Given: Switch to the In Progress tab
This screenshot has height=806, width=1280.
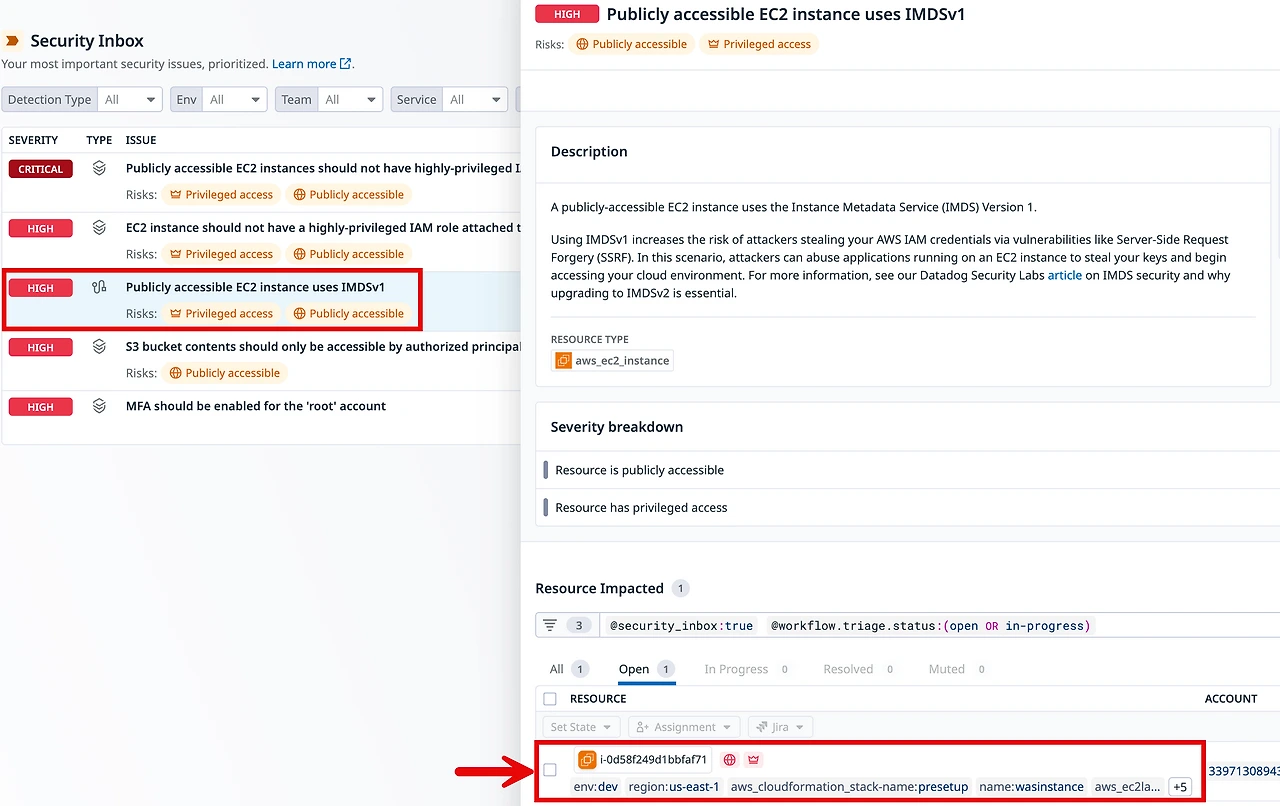Looking at the screenshot, I should coord(737,668).
